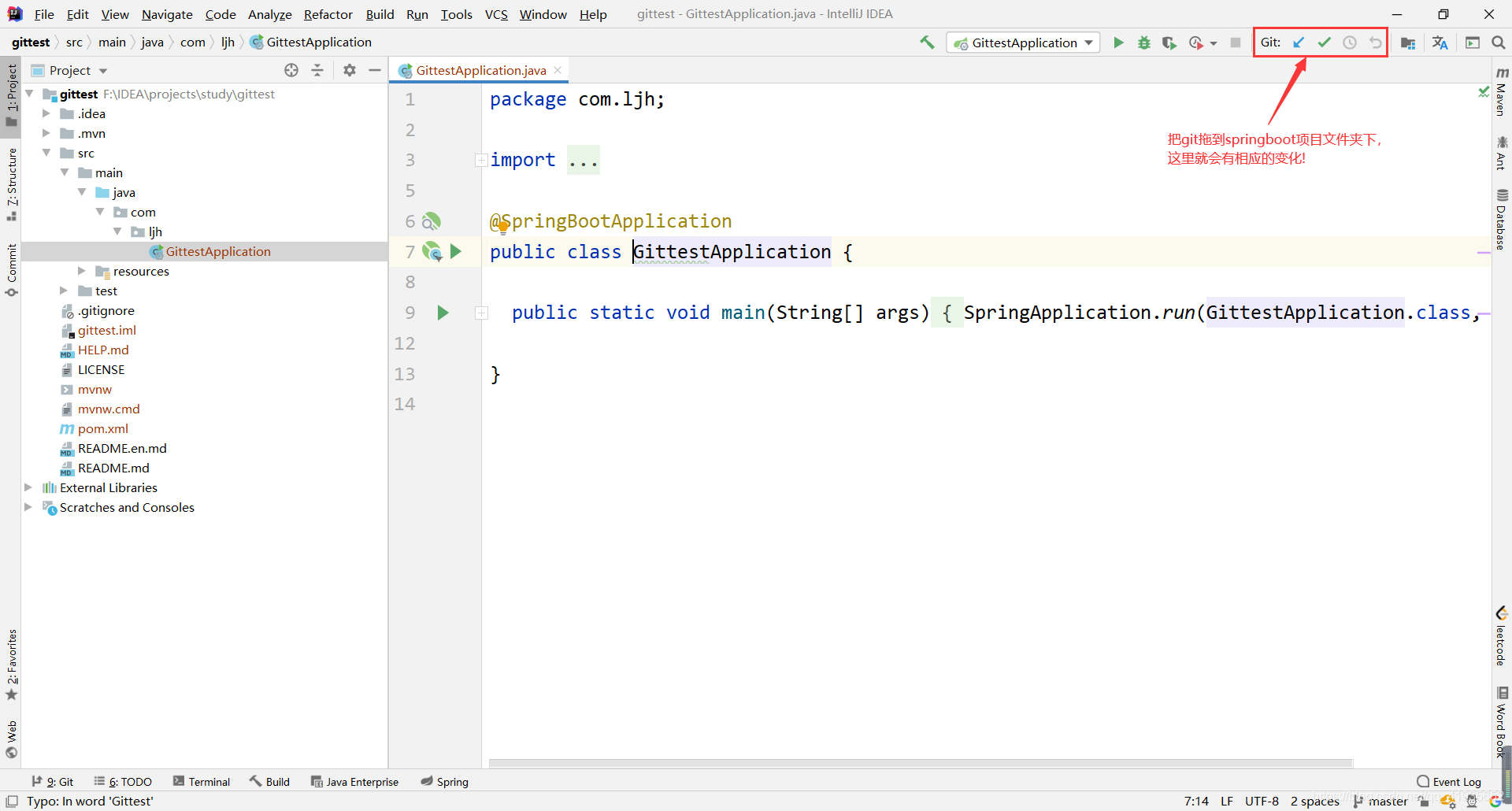This screenshot has height=811, width=1512.
Task: Open the Navigate menu
Action: [167, 14]
